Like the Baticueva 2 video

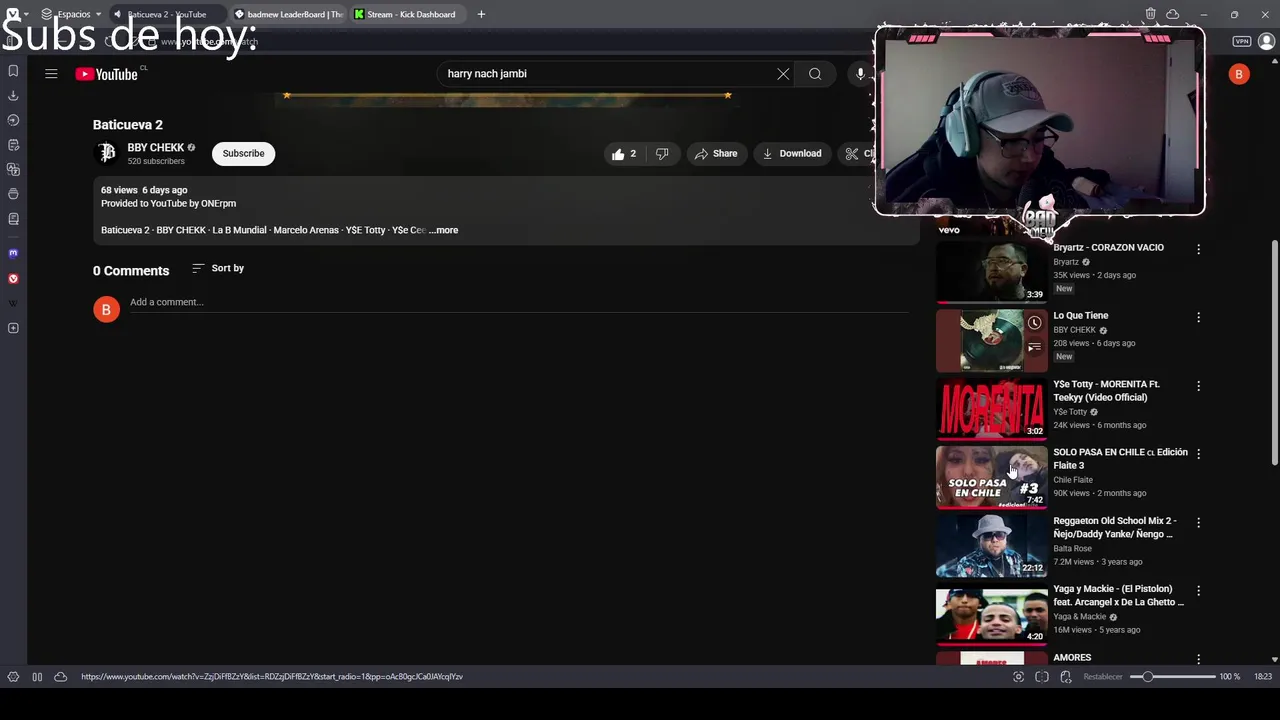point(625,154)
